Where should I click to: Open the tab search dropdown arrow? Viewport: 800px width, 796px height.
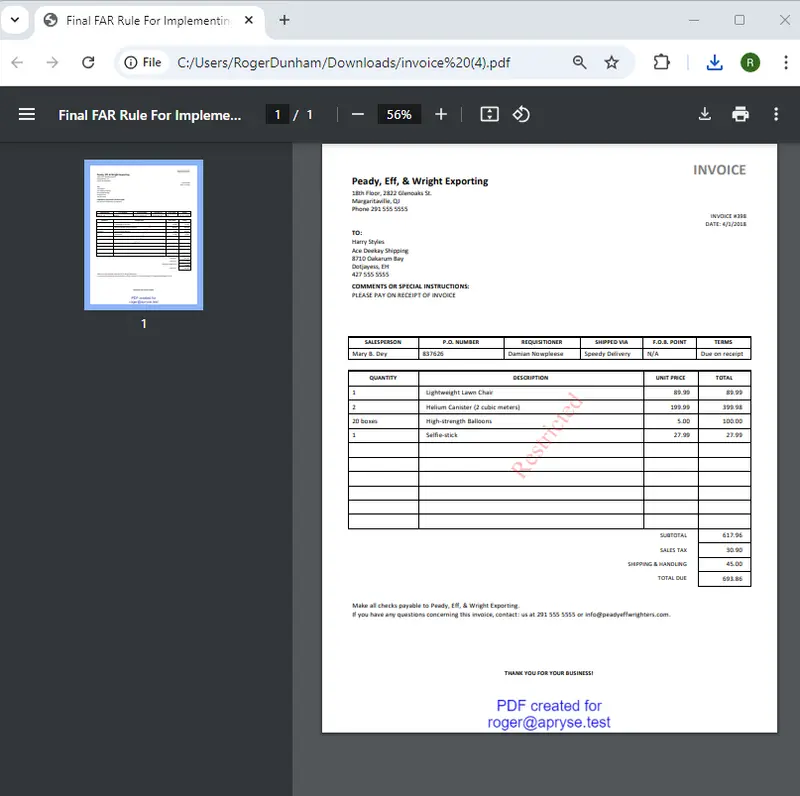(x=15, y=20)
